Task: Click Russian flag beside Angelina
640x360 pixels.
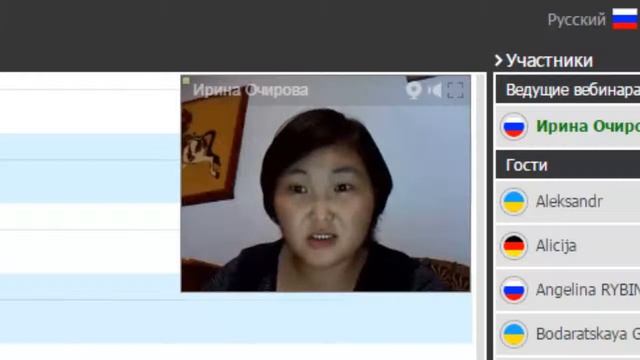Action: click(513, 290)
